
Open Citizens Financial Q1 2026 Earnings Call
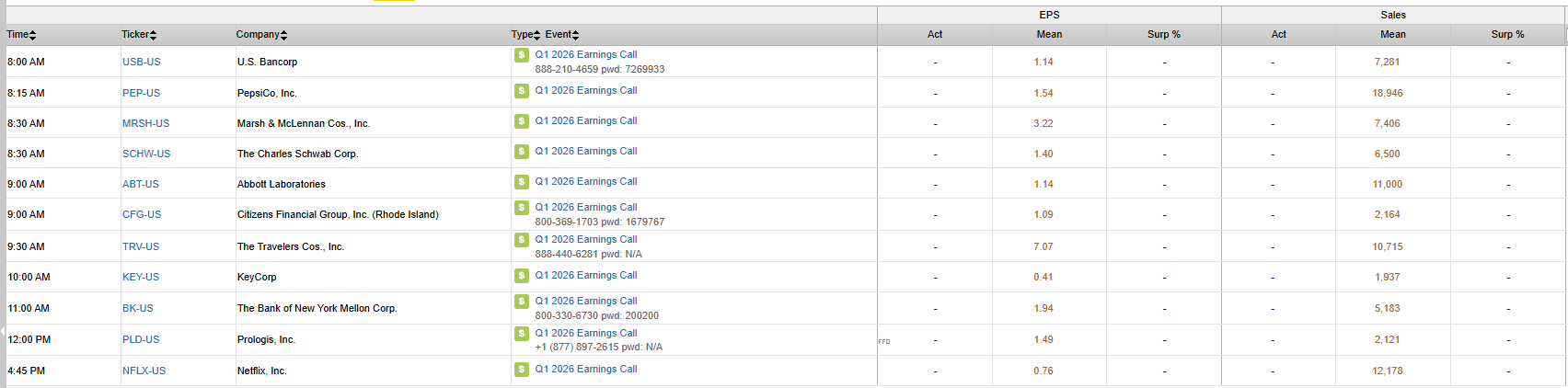[x=586, y=208]
